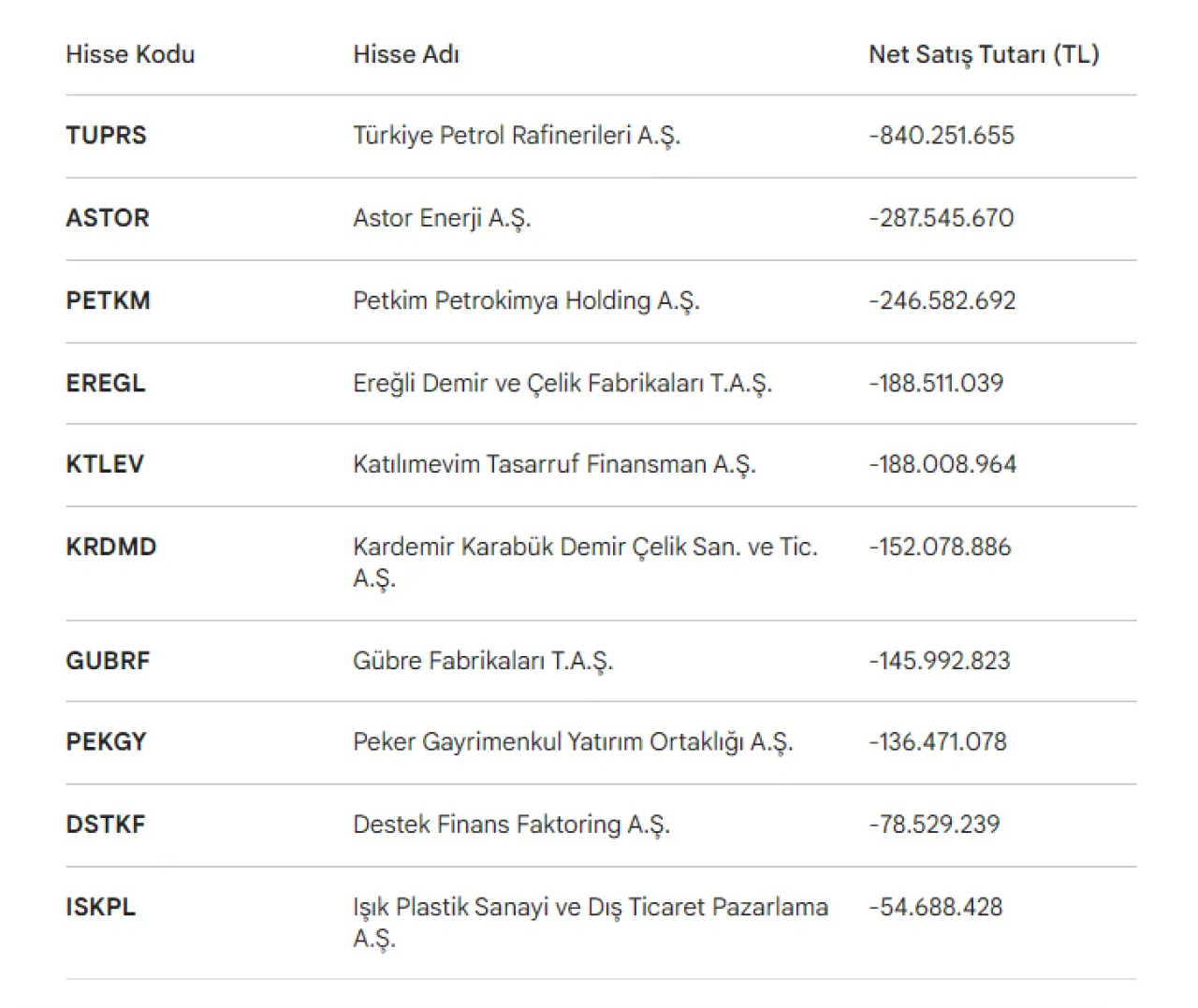Select the GUBRF stock code
Viewport: 1198px width, 1008px height.
[x=108, y=661]
